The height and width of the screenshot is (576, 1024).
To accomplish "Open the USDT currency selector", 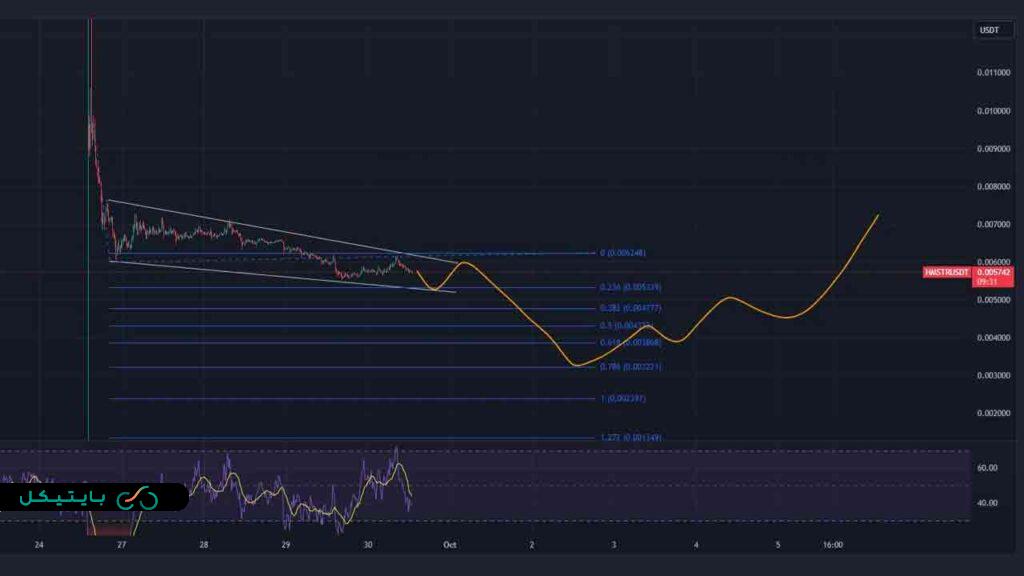I will point(988,30).
